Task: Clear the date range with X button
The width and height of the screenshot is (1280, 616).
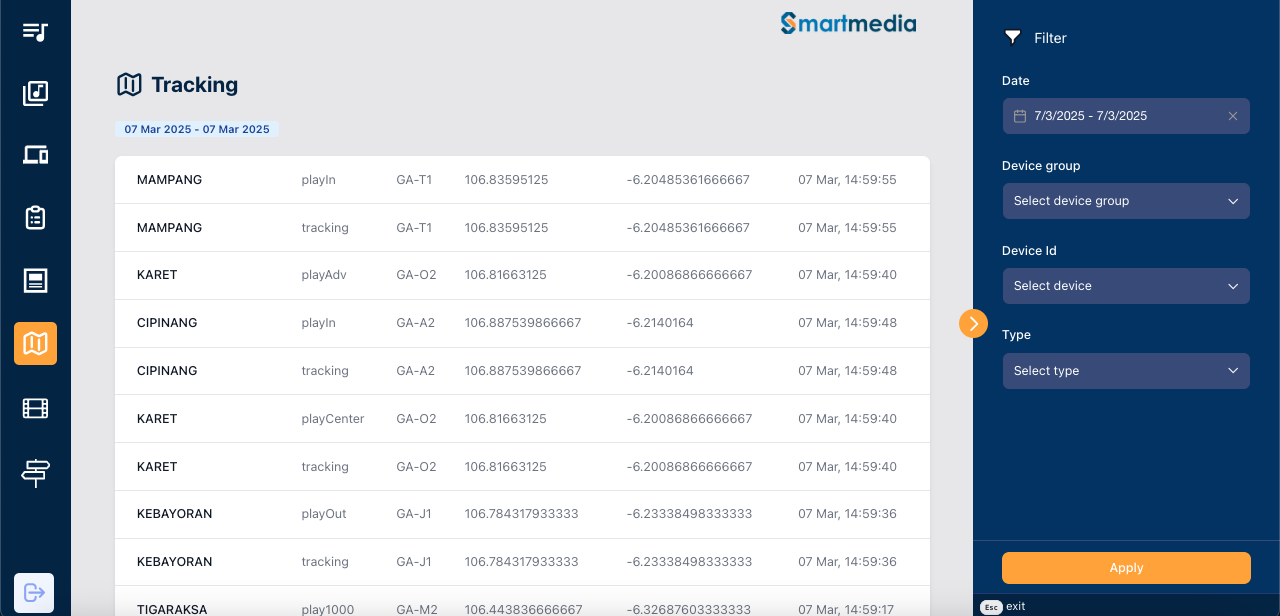Action: 1233,116
